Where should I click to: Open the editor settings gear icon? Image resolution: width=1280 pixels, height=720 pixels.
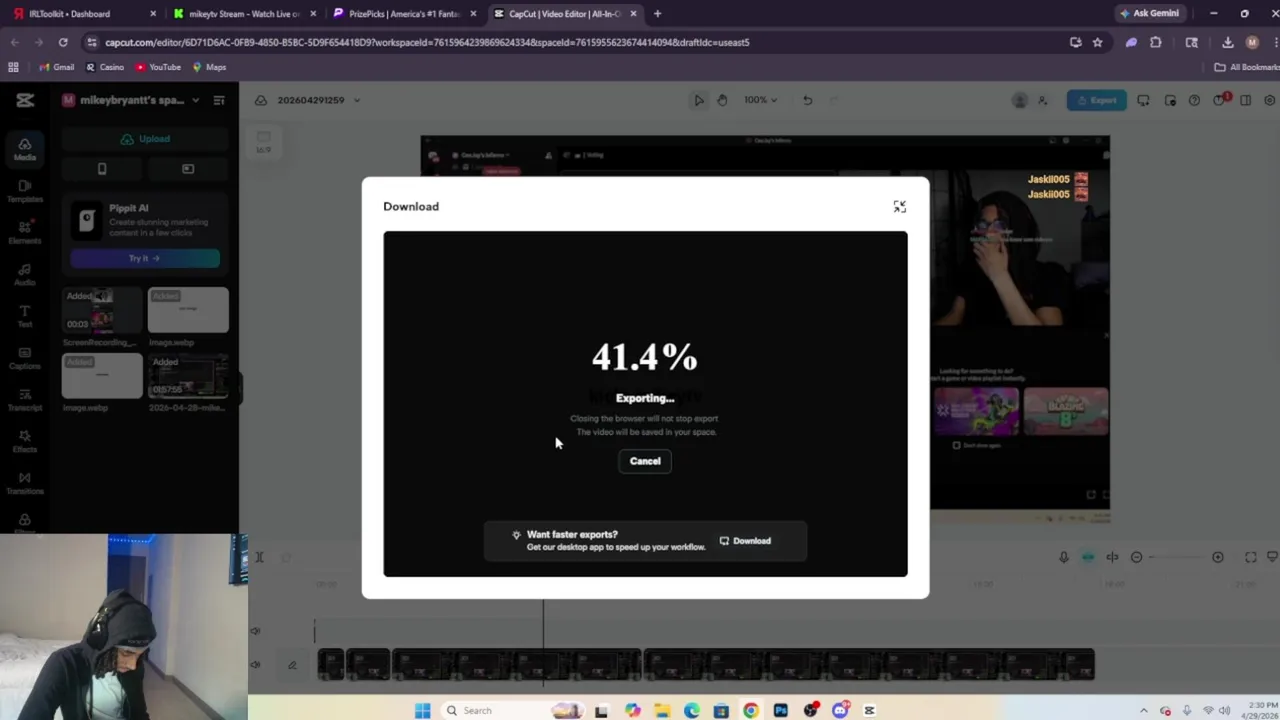click(1269, 100)
